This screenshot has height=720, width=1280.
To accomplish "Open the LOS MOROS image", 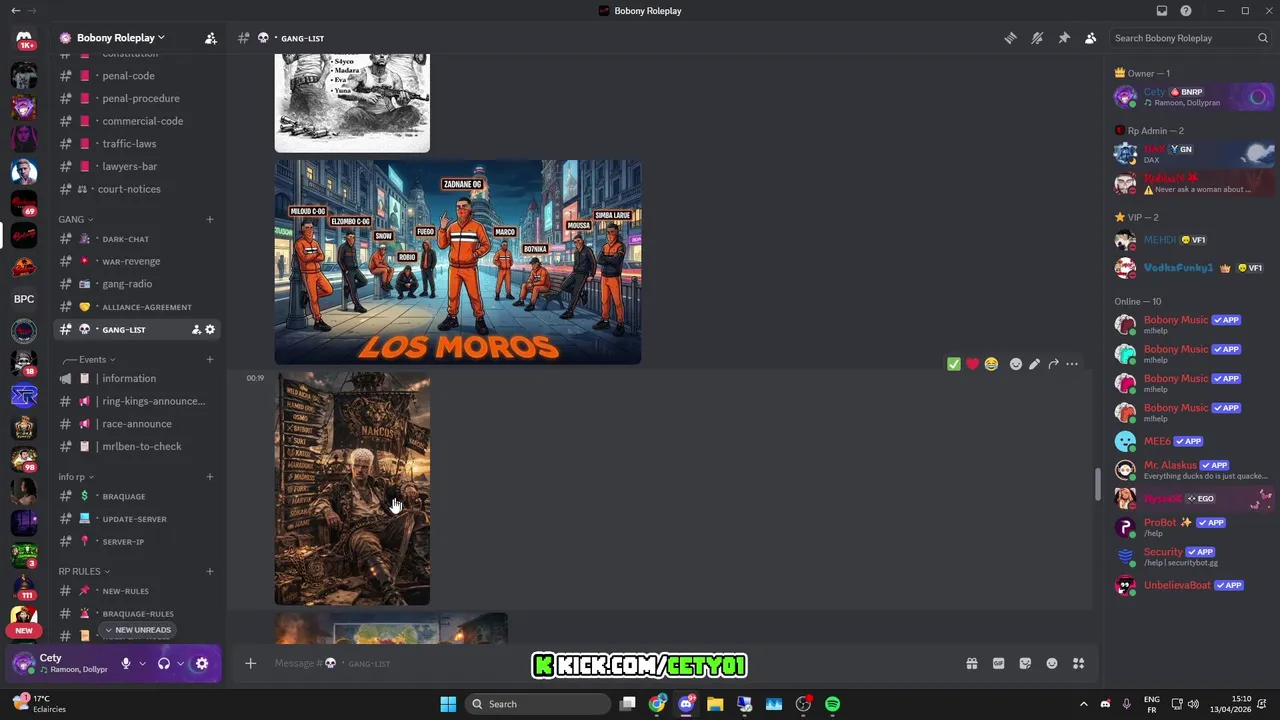I will coord(458,262).
